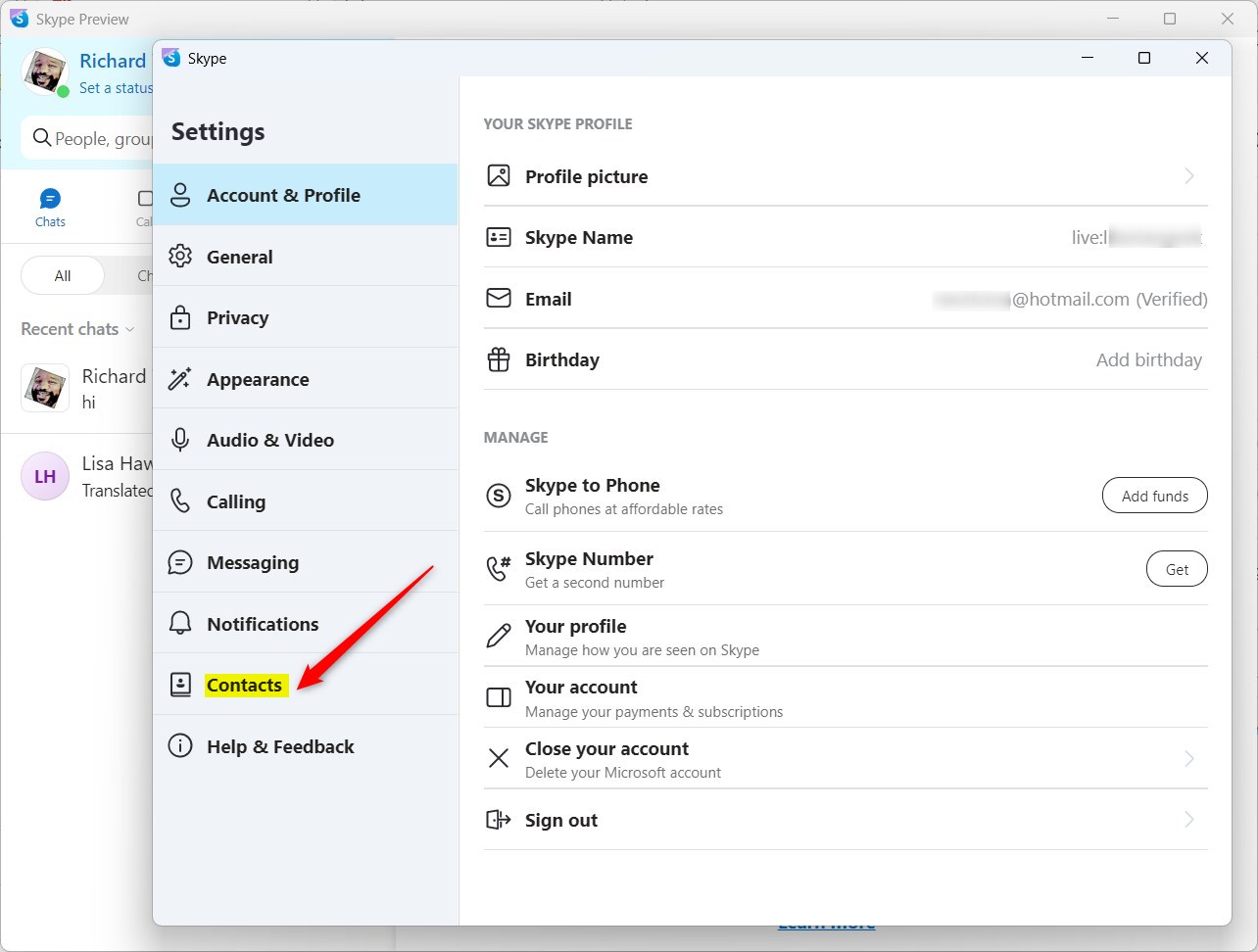Select the Appearance wand icon

(180, 379)
